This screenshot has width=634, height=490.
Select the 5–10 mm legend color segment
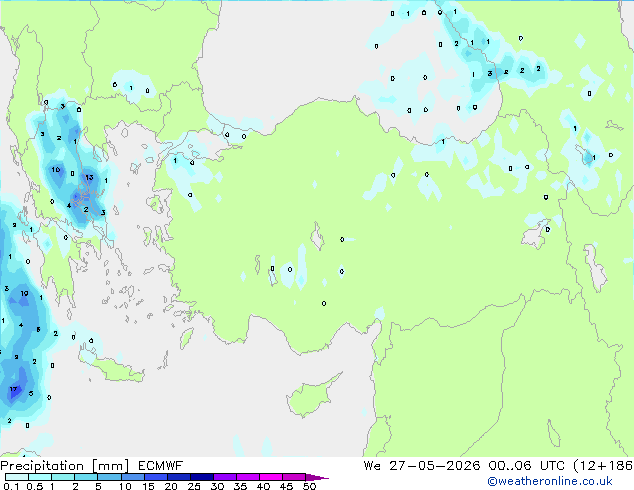pos(109,477)
